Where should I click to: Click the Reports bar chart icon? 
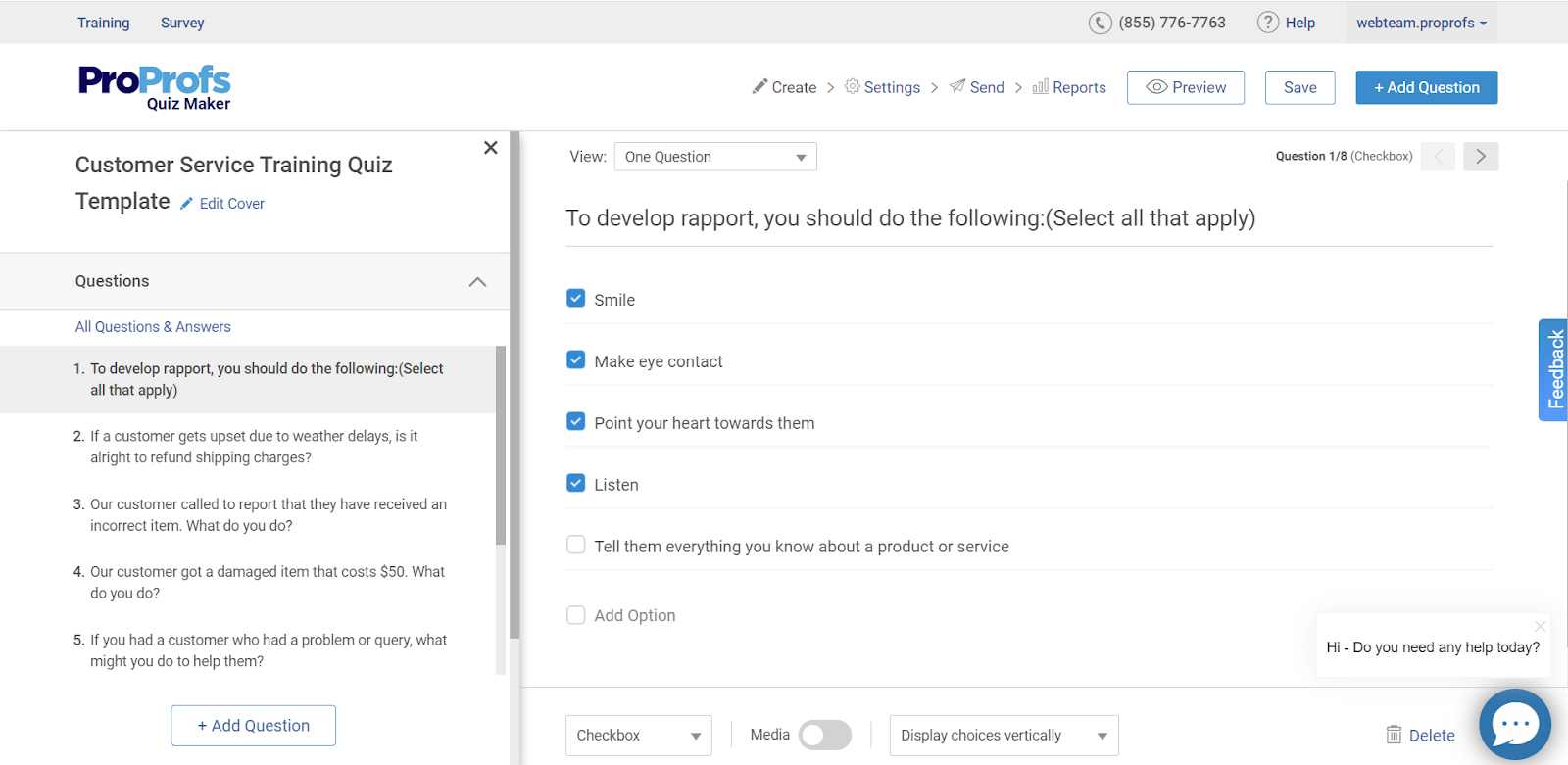pyautogui.click(x=1040, y=86)
